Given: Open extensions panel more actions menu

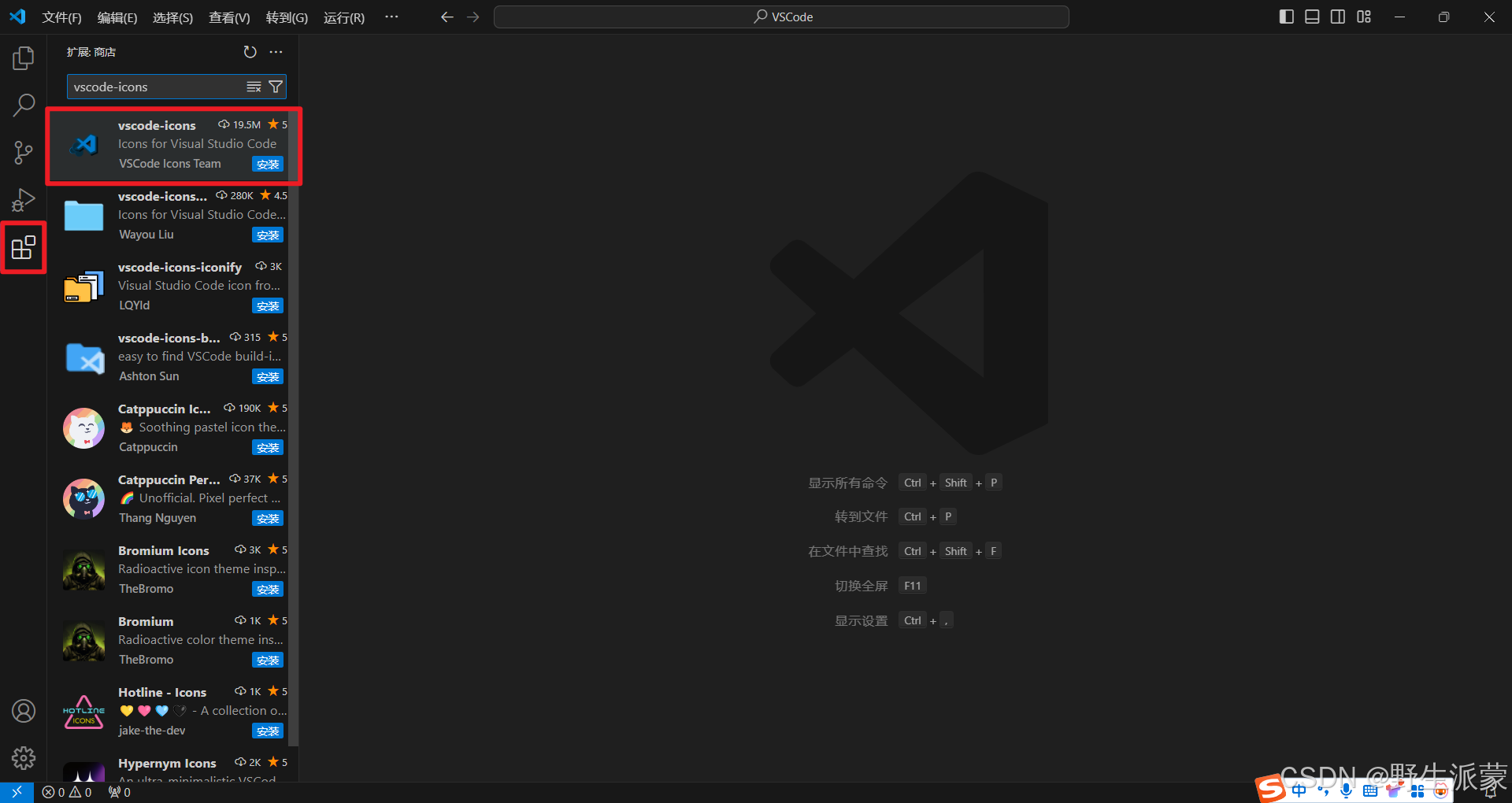Looking at the screenshot, I should [276, 52].
